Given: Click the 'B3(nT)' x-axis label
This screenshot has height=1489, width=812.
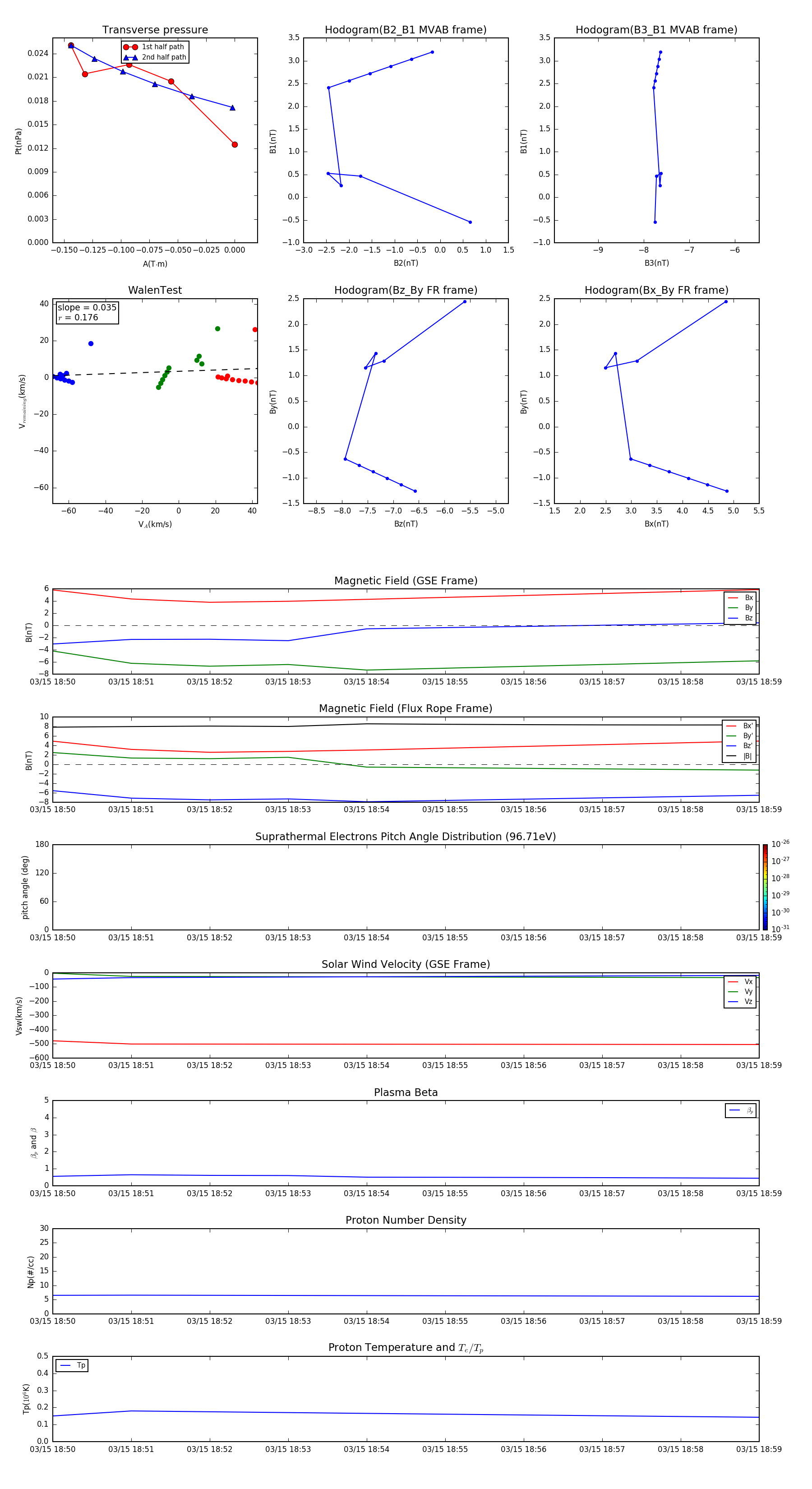Looking at the screenshot, I should (656, 263).
